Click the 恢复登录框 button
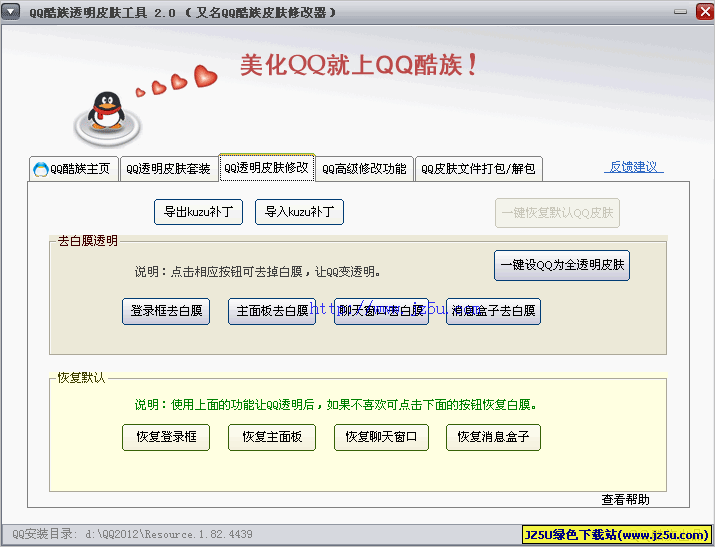The height and width of the screenshot is (547, 715). tap(166, 437)
